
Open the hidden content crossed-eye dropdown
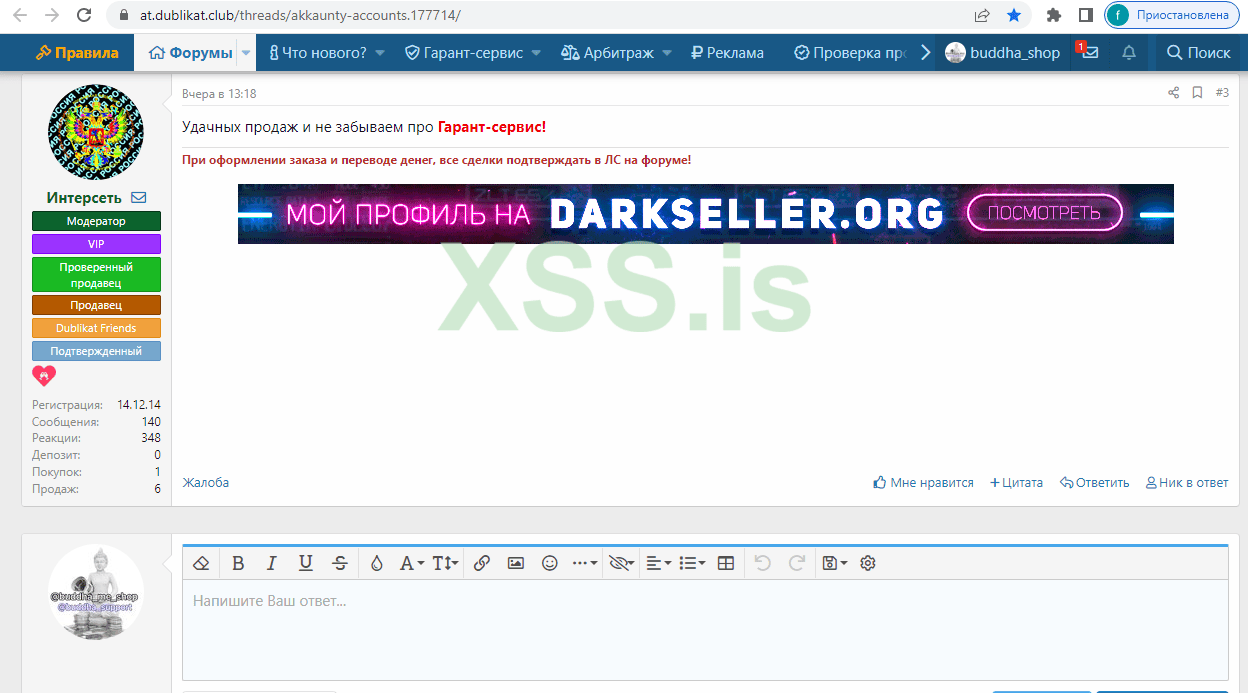click(621, 563)
